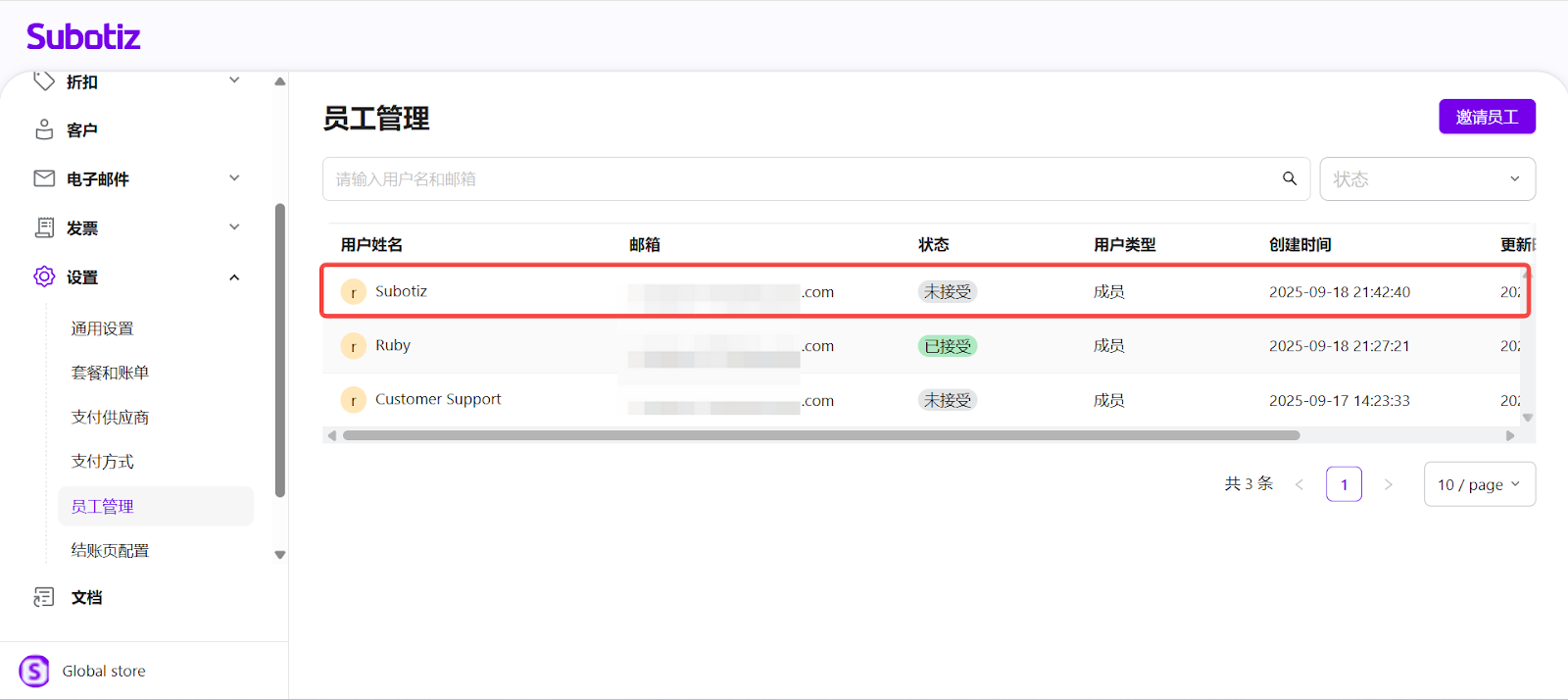Click Ruby's user avatar

[x=353, y=346]
